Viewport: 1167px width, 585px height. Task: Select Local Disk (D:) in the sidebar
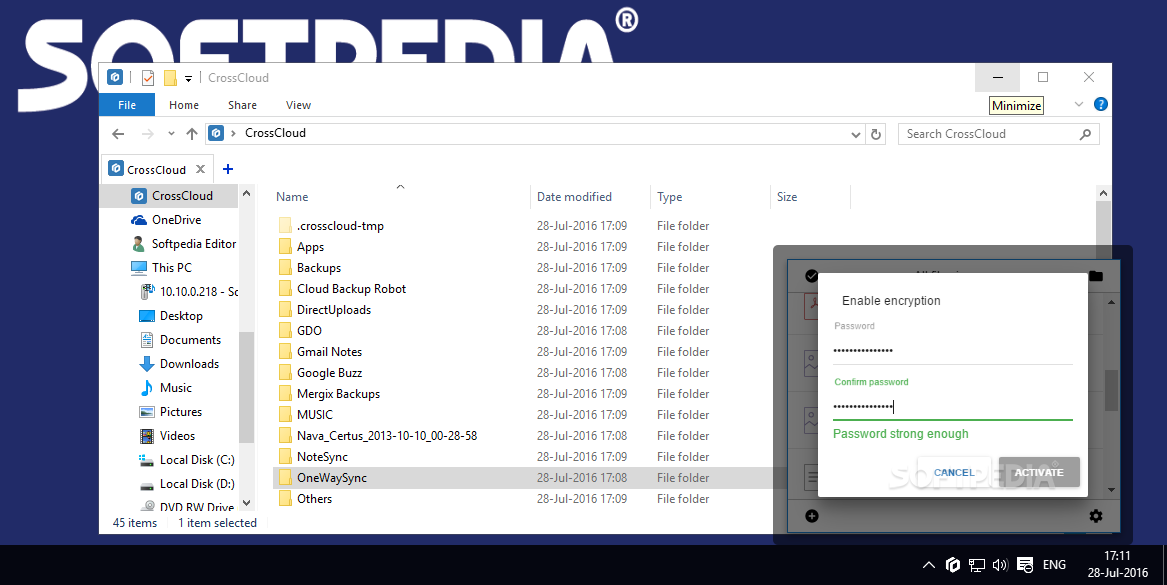coord(196,484)
